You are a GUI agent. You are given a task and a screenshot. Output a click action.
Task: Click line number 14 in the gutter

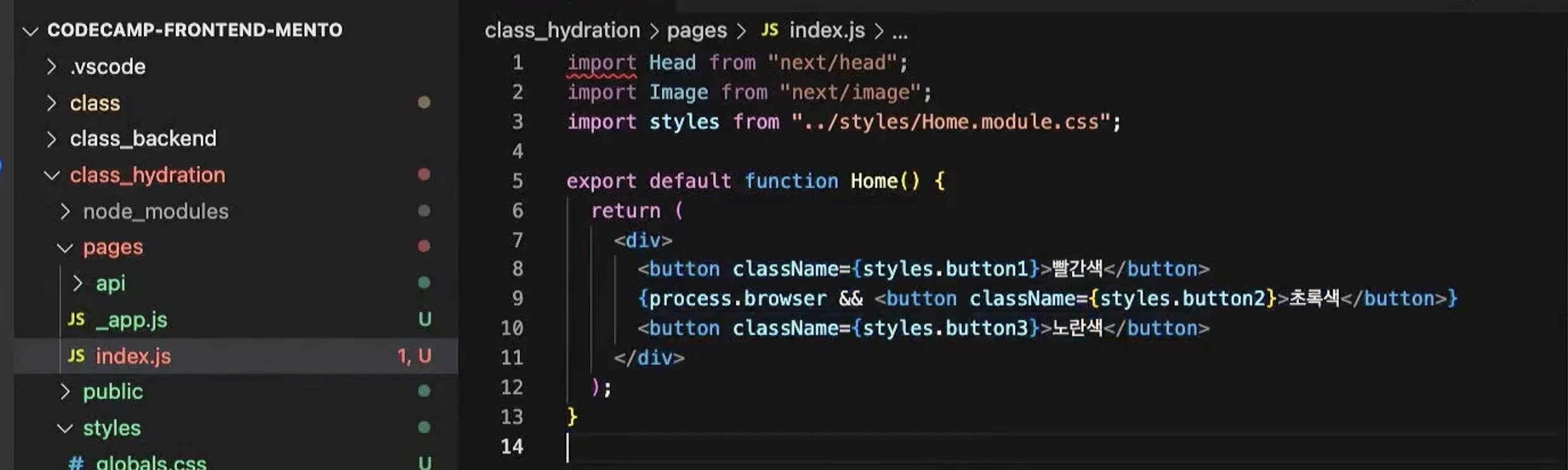tap(512, 447)
